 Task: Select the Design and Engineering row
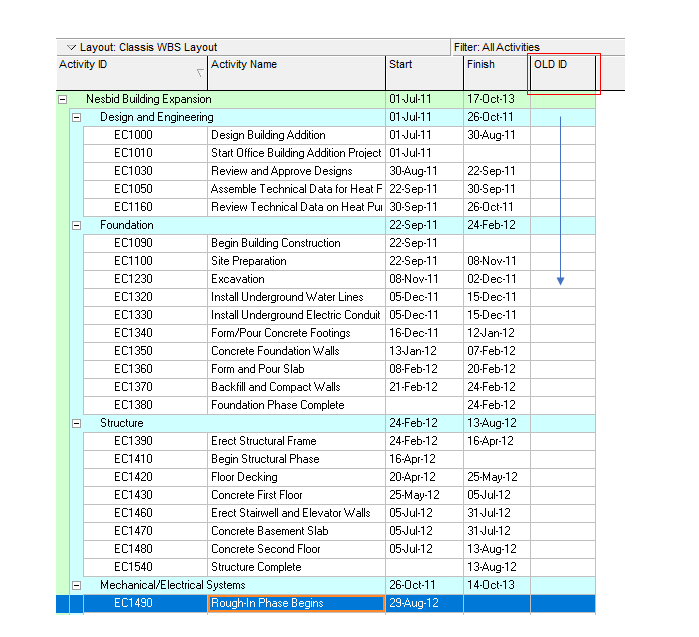coord(333,117)
